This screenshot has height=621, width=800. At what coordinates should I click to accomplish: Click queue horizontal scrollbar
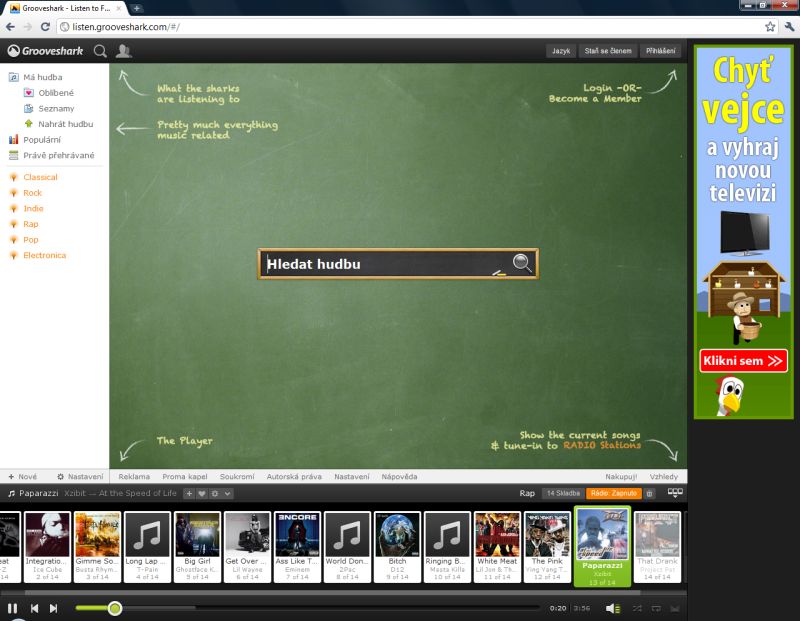[x=332, y=592]
